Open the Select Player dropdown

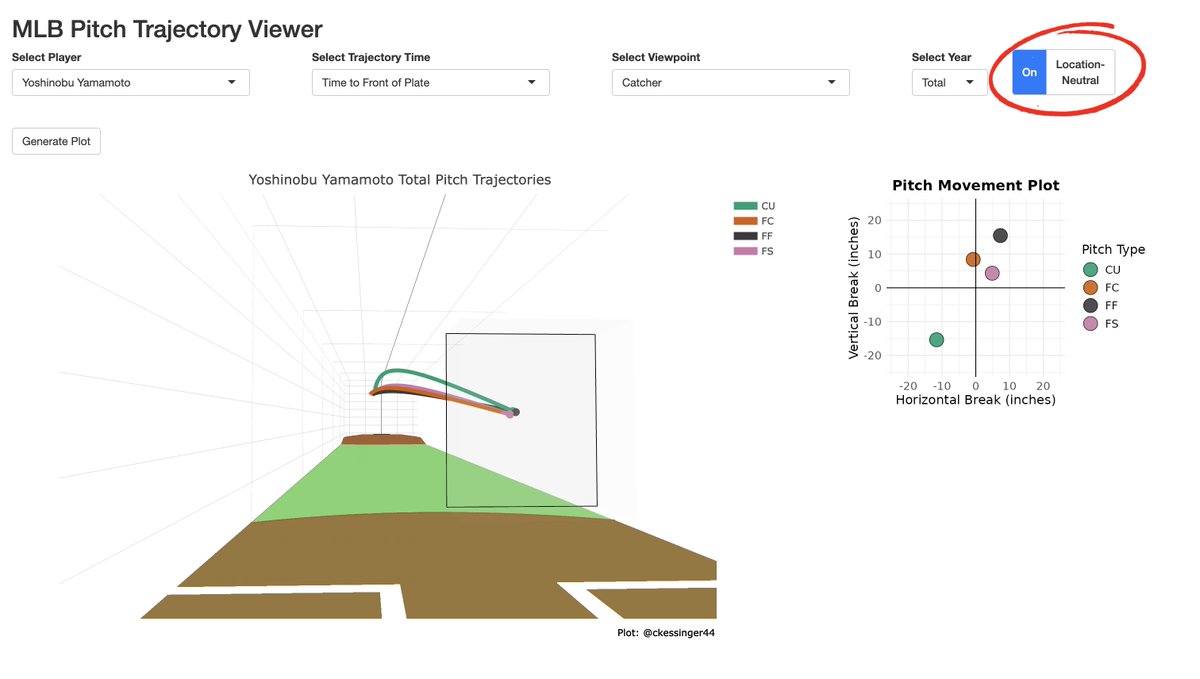(x=131, y=82)
